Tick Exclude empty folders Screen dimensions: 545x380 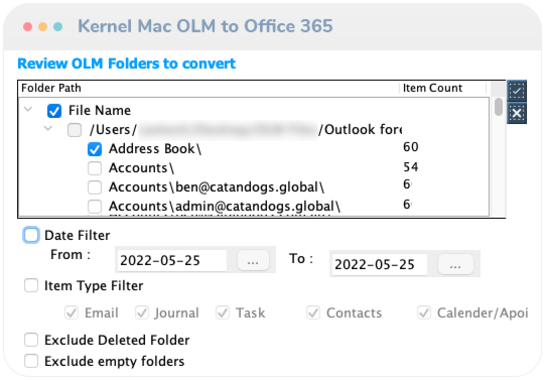point(31,361)
